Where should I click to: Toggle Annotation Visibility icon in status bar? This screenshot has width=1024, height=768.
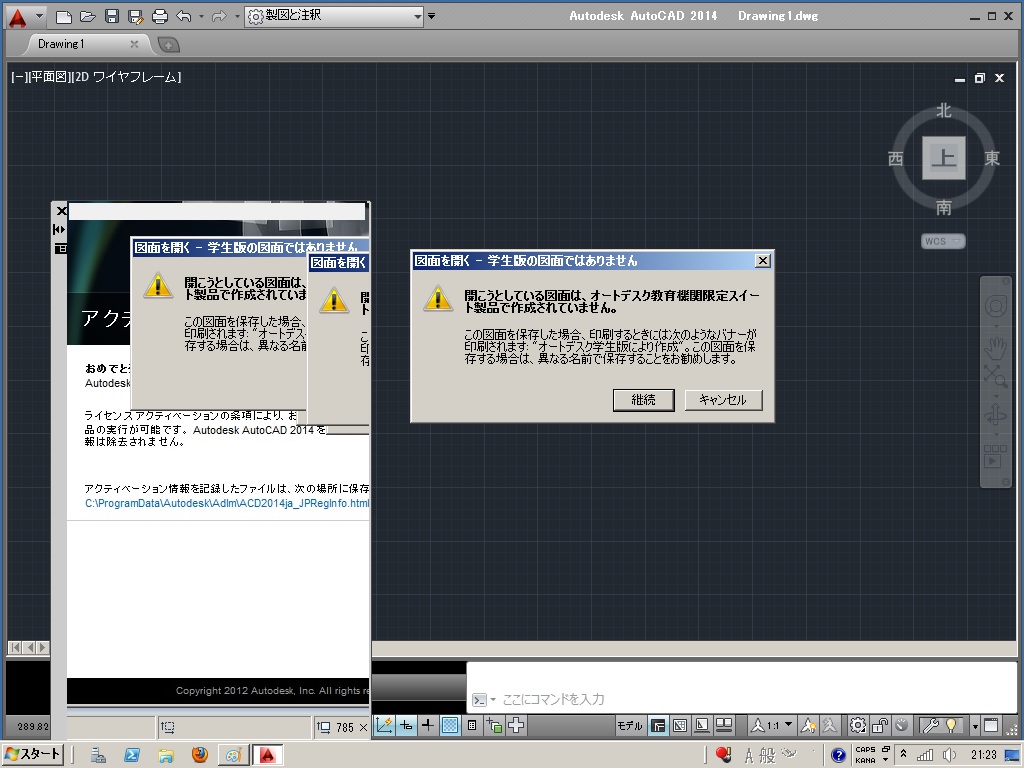[808, 726]
